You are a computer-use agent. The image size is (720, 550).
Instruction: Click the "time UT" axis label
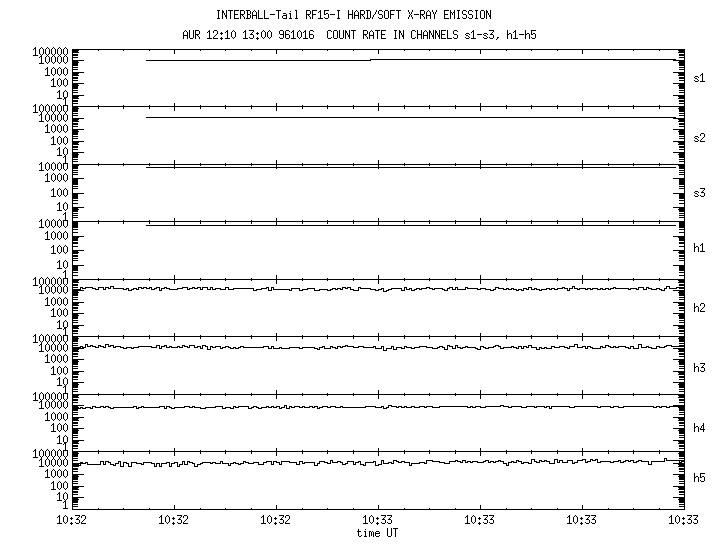pos(380,533)
